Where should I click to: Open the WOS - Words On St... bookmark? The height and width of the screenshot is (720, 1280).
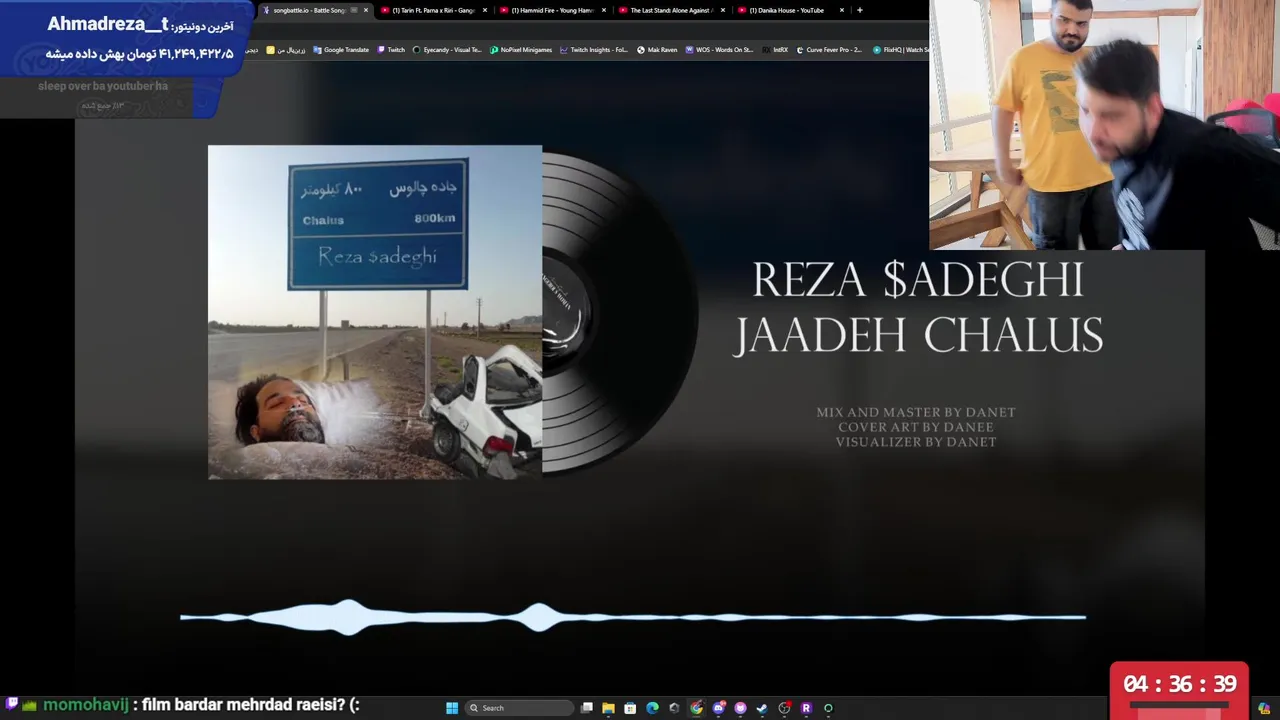pos(719,50)
